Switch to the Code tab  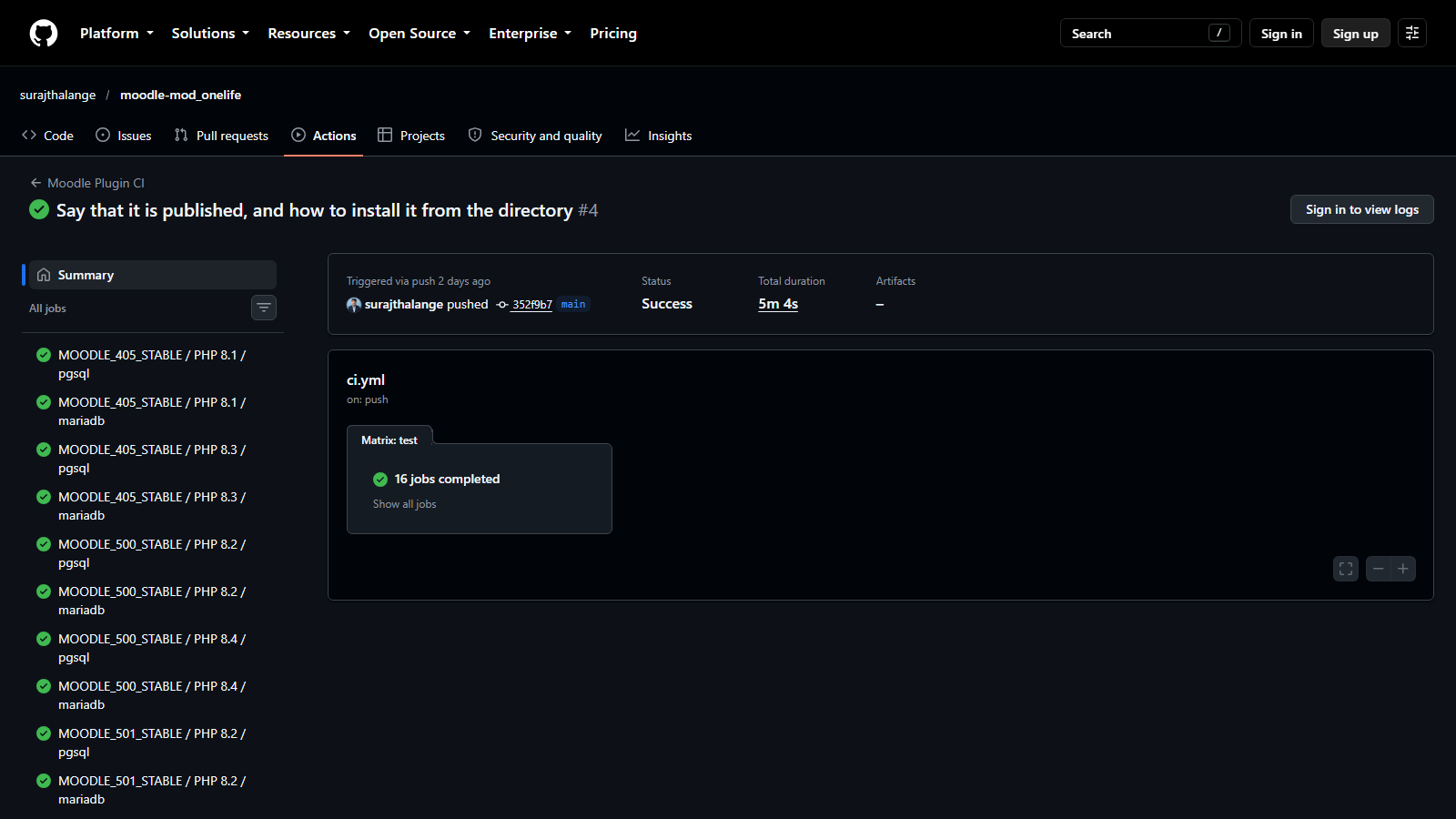point(48,136)
